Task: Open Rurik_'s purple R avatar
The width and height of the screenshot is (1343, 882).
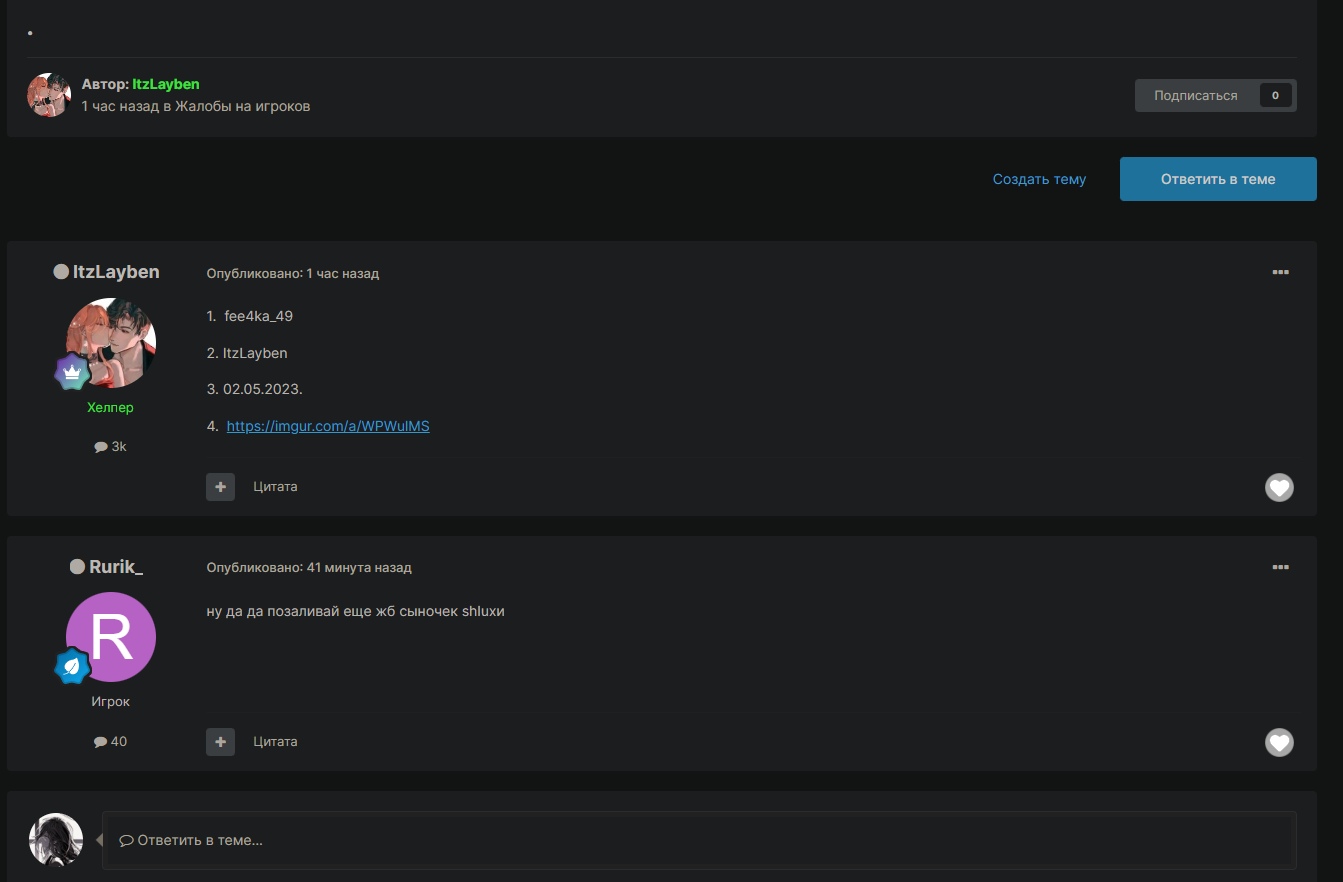Action: (x=111, y=637)
